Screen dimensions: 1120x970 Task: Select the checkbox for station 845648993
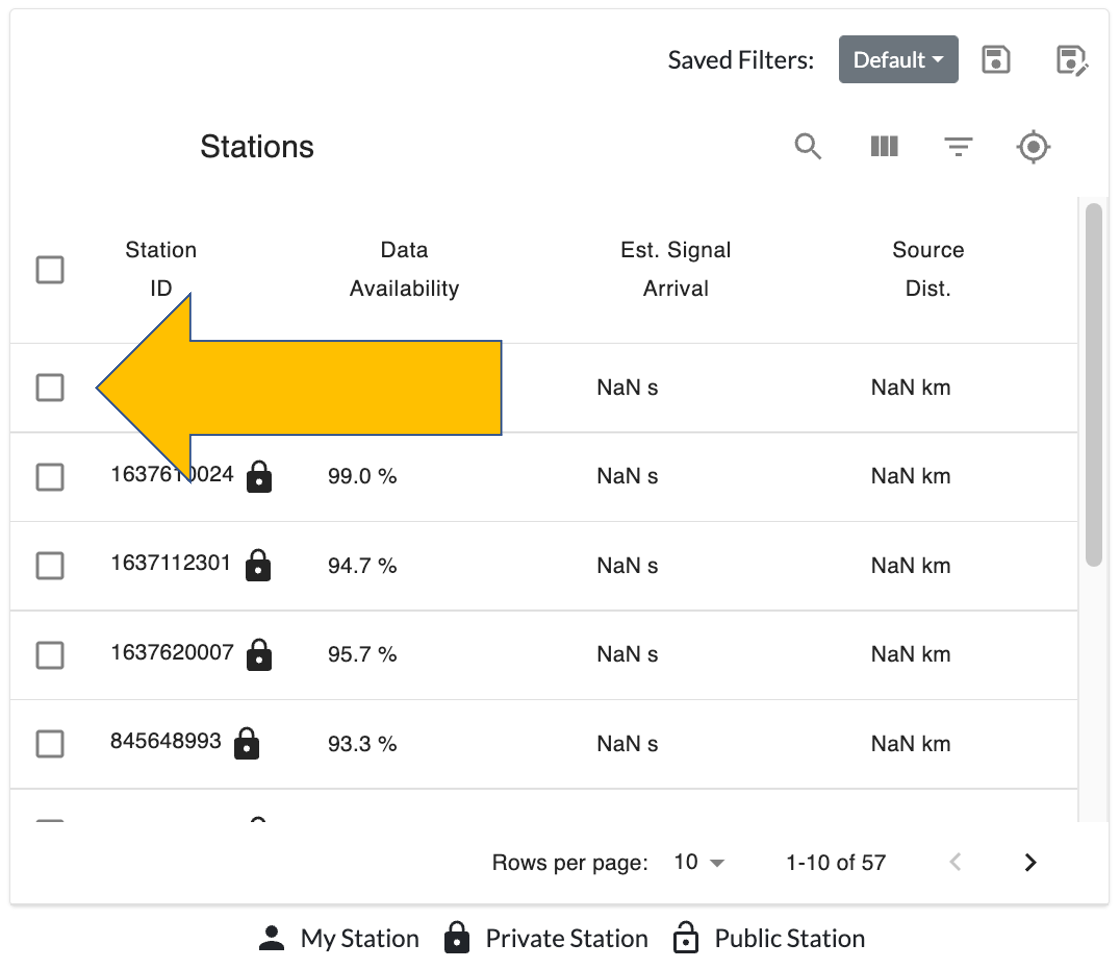(x=50, y=744)
